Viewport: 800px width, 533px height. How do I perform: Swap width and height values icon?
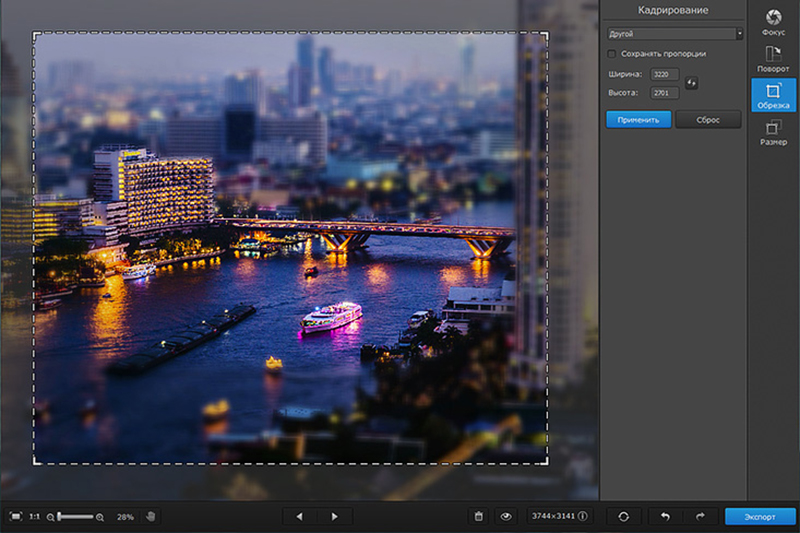[691, 83]
